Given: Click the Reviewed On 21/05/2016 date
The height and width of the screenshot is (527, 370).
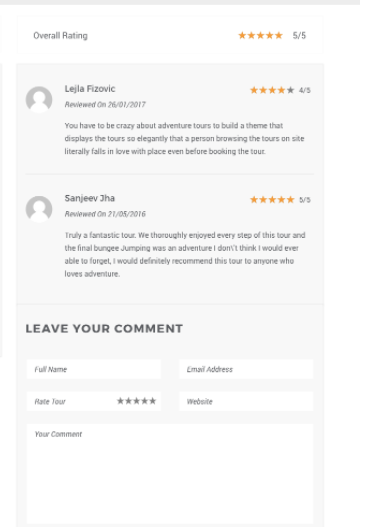Looking at the screenshot, I should pyautogui.click(x=105, y=214).
